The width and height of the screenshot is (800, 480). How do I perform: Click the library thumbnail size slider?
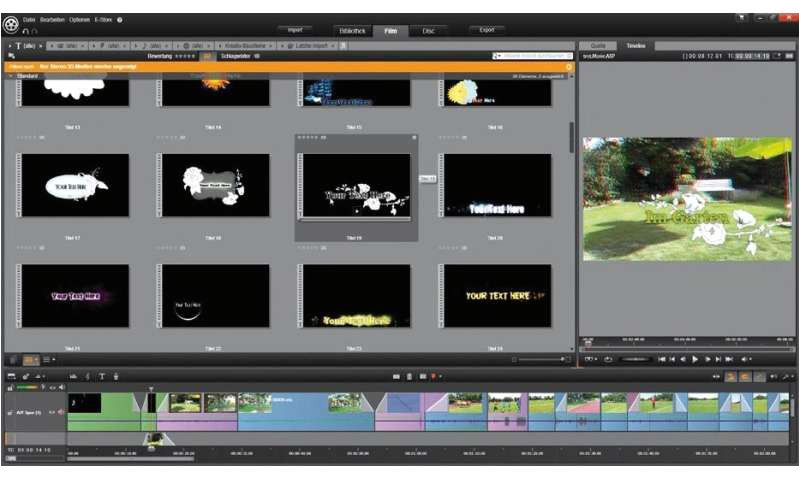click(x=540, y=358)
